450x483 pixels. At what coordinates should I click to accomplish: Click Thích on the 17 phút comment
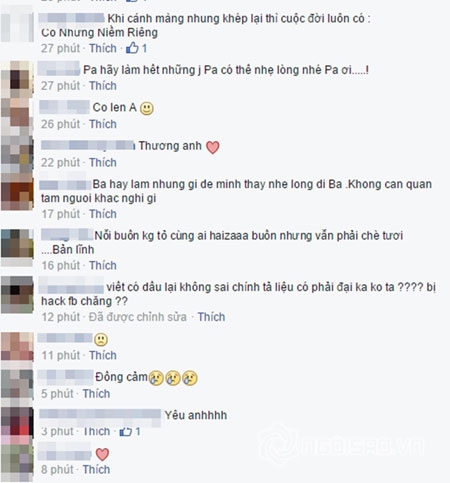tap(103, 214)
